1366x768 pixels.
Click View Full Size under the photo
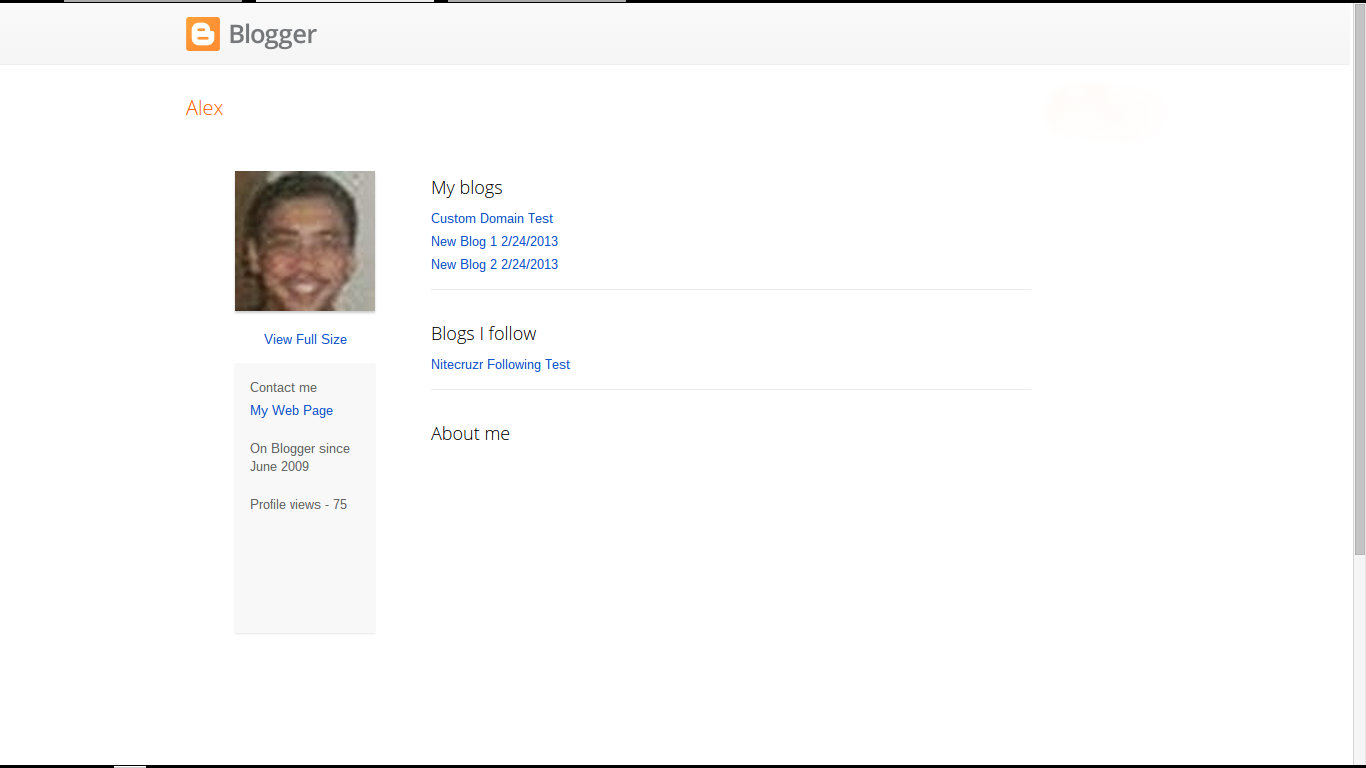pyautogui.click(x=305, y=339)
